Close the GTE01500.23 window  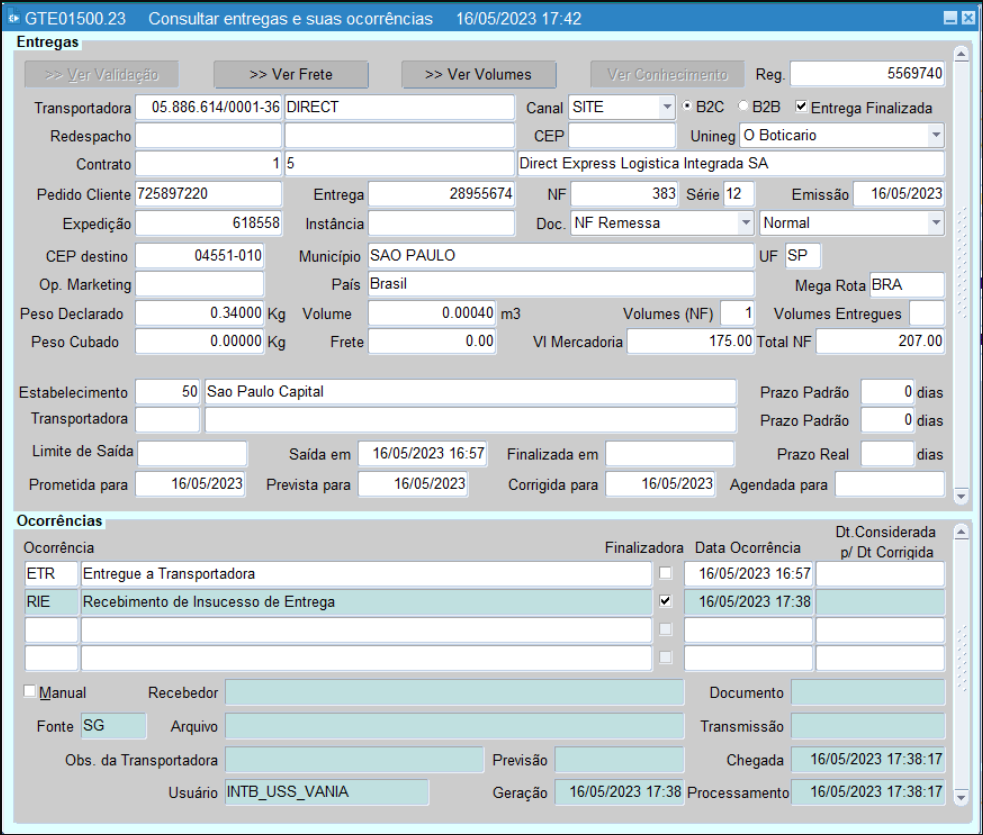point(967,19)
